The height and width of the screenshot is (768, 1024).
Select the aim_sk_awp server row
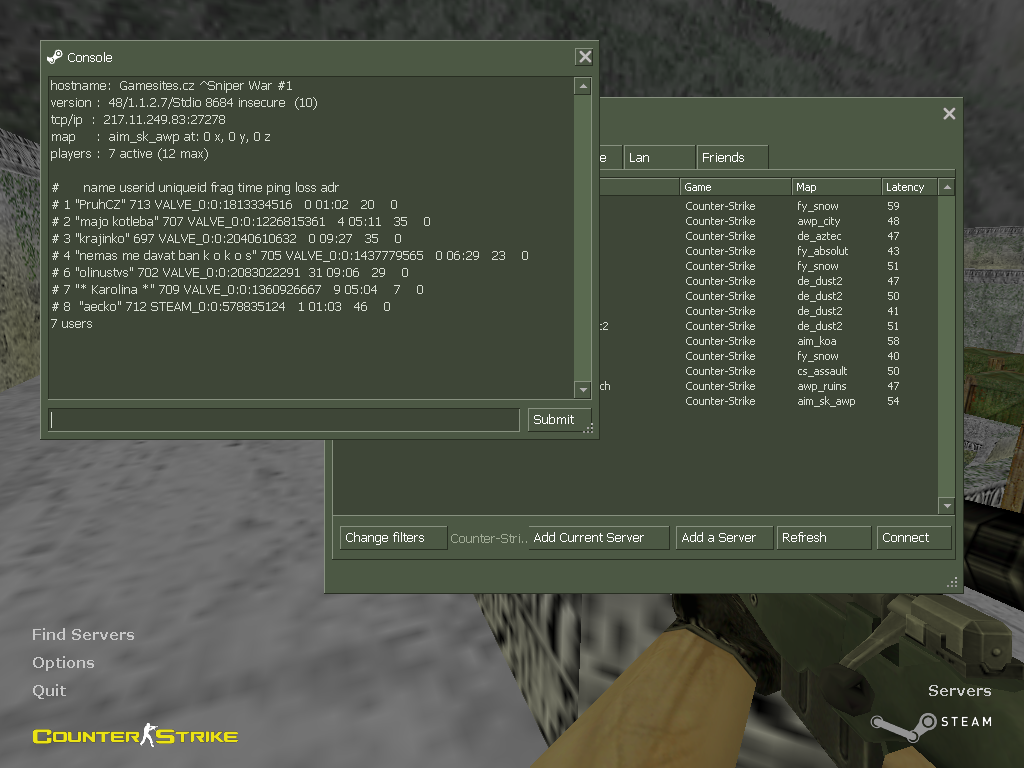pyautogui.click(x=769, y=402)
